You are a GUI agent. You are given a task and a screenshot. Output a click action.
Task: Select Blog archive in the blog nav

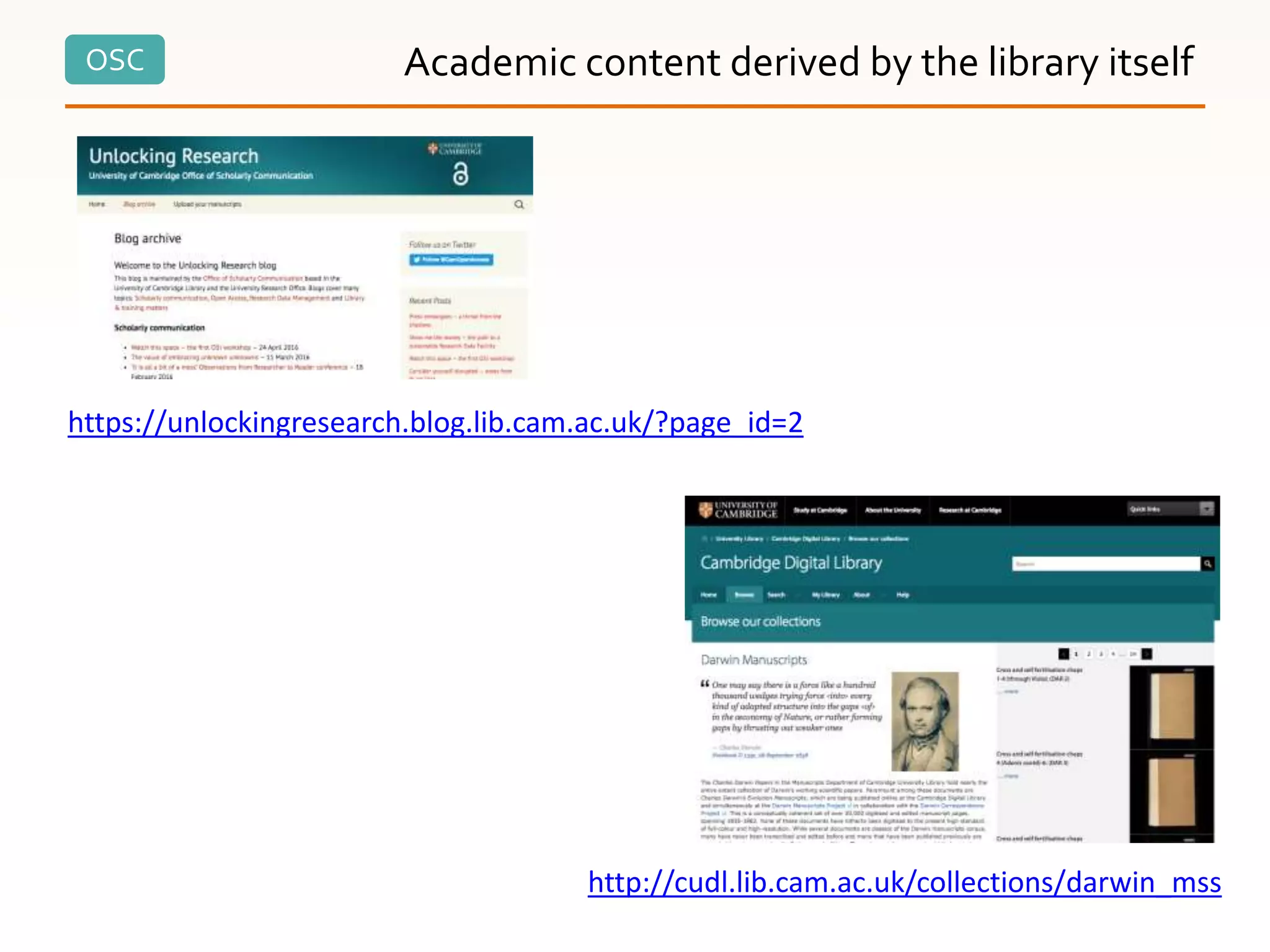(139, 204)
